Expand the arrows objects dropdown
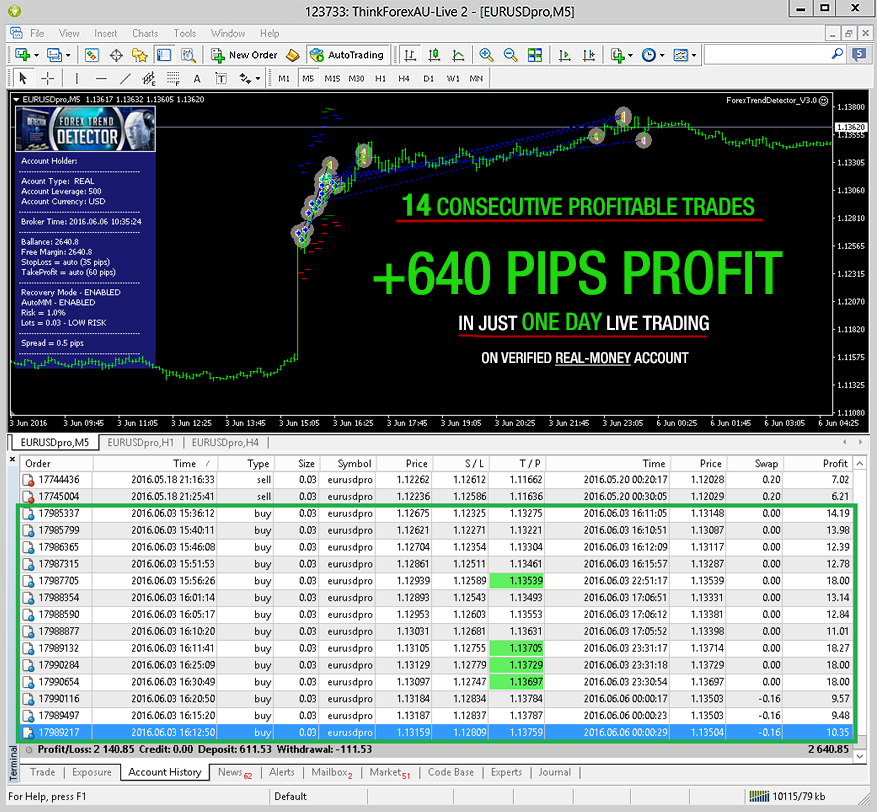This screenshot has width=877, height=812. pyautogui.click(x=258, y=79)
